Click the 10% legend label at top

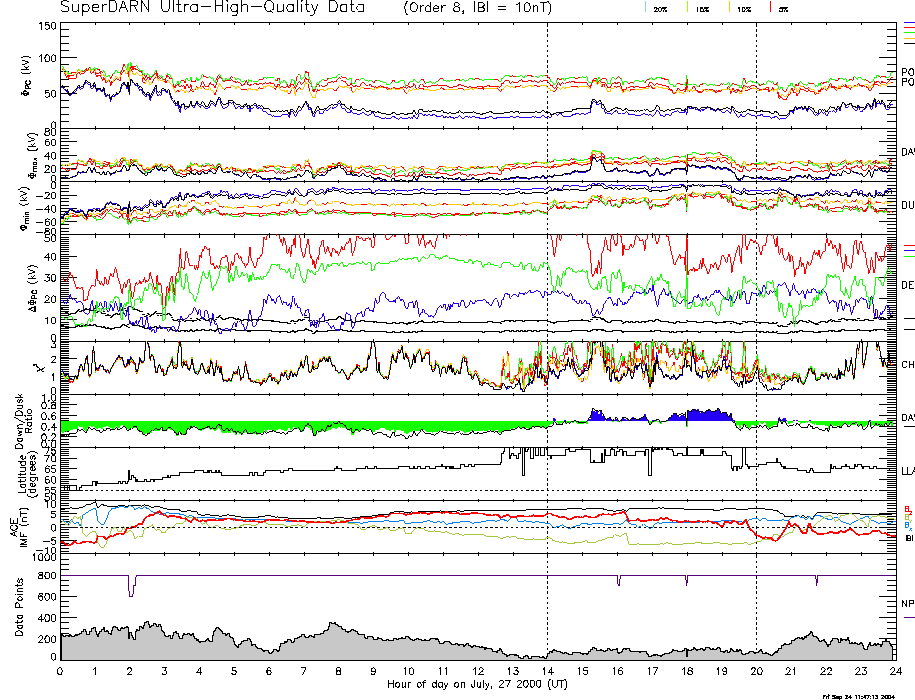(743, 8)
